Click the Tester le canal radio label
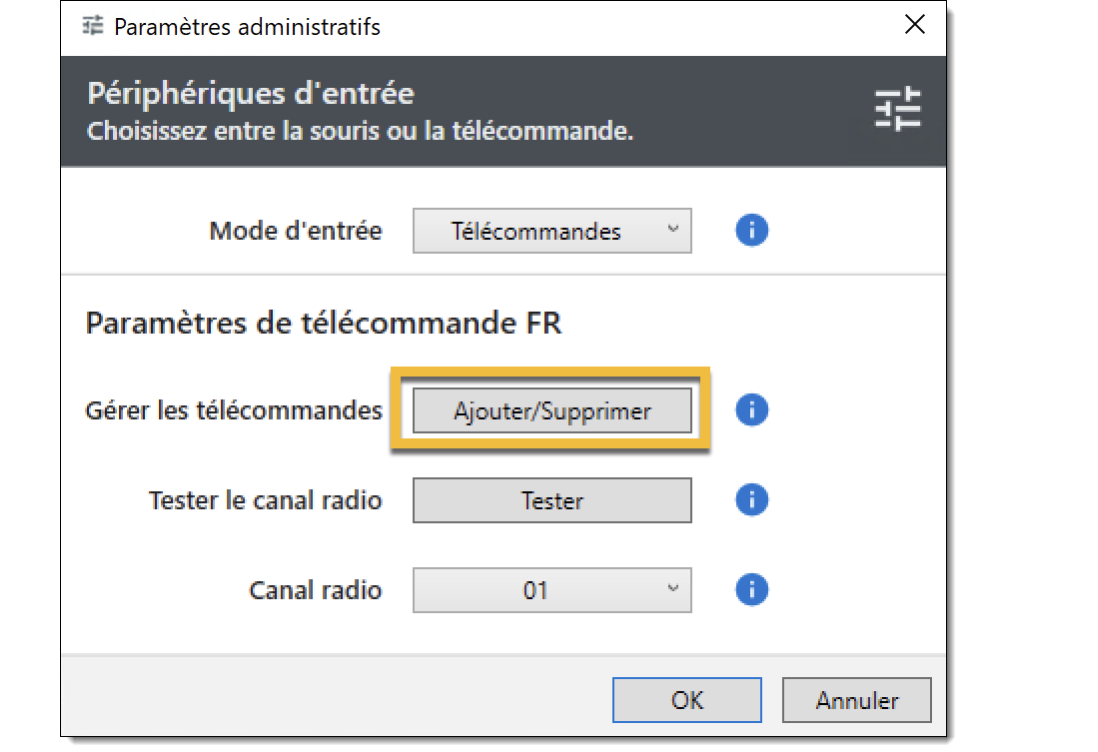Screen dimensions: 1098x752 [265, 500]
